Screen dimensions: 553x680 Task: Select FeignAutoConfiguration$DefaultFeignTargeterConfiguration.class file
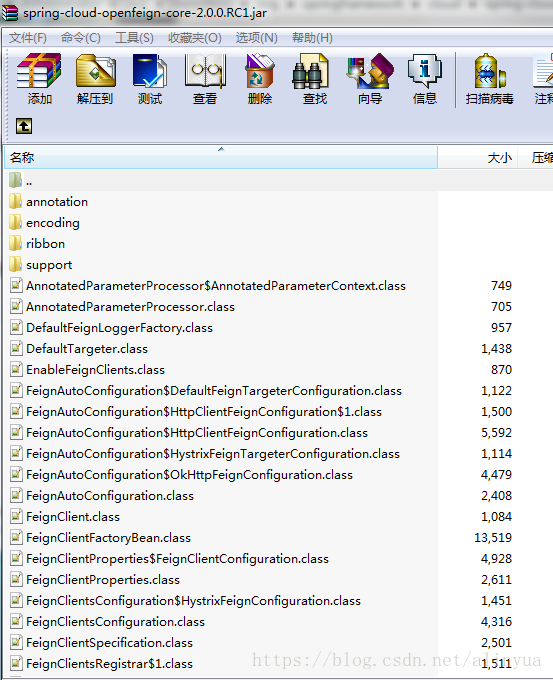coord(214,391)
